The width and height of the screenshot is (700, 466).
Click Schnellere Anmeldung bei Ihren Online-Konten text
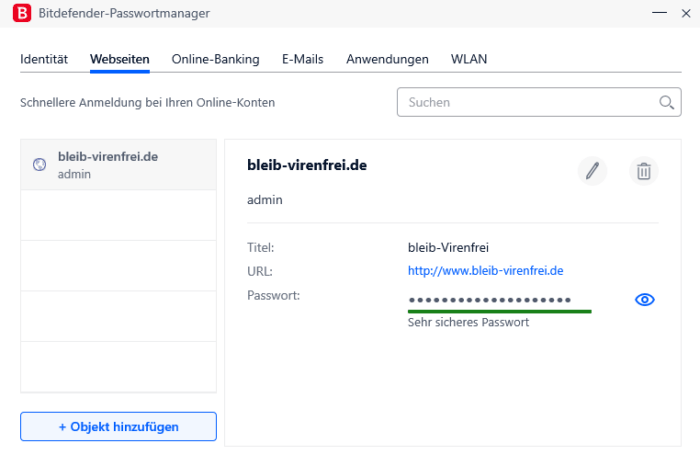[147, 103]
